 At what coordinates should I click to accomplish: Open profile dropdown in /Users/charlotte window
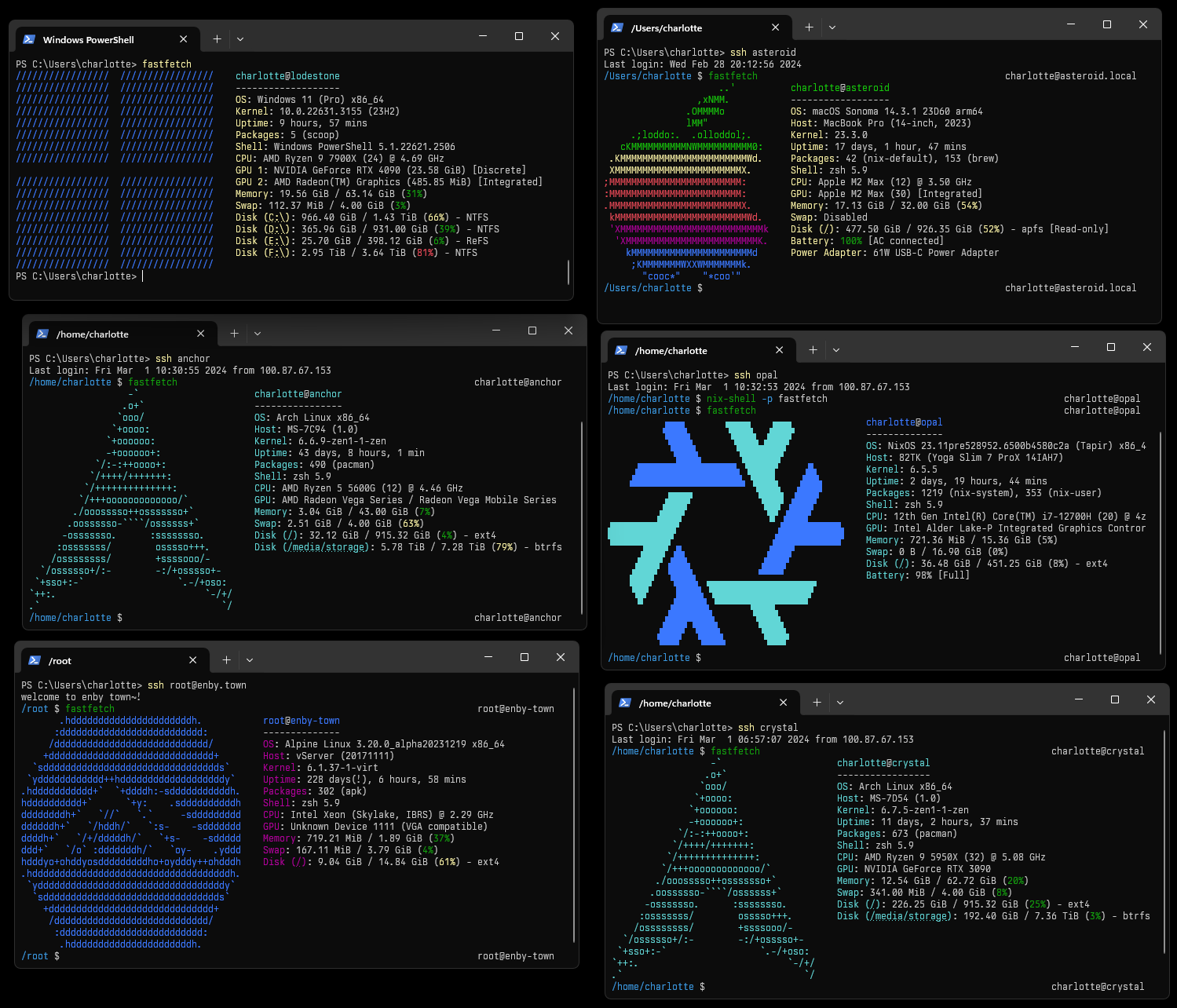(x=832, y=27)
